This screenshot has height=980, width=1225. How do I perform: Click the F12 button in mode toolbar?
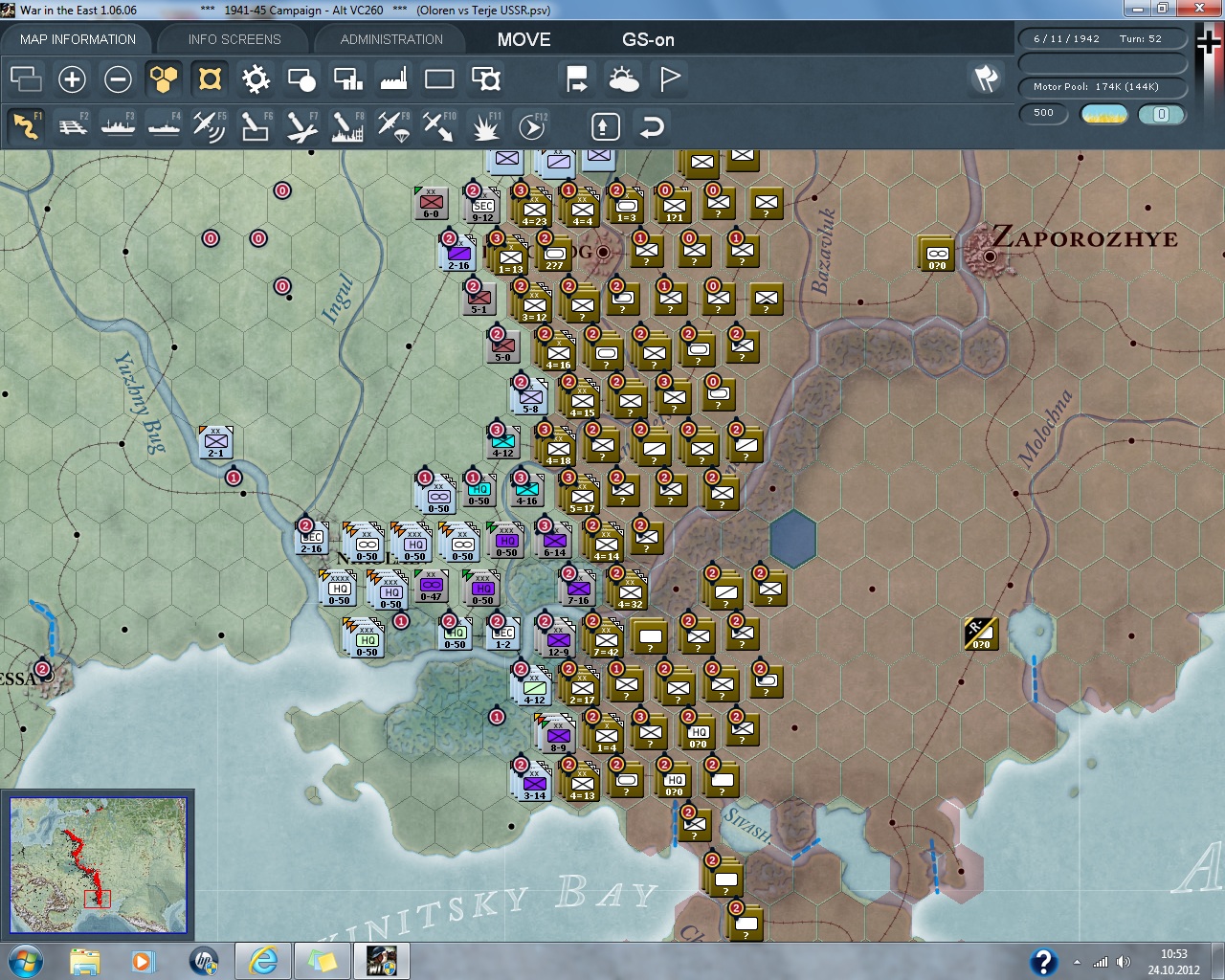531,126
